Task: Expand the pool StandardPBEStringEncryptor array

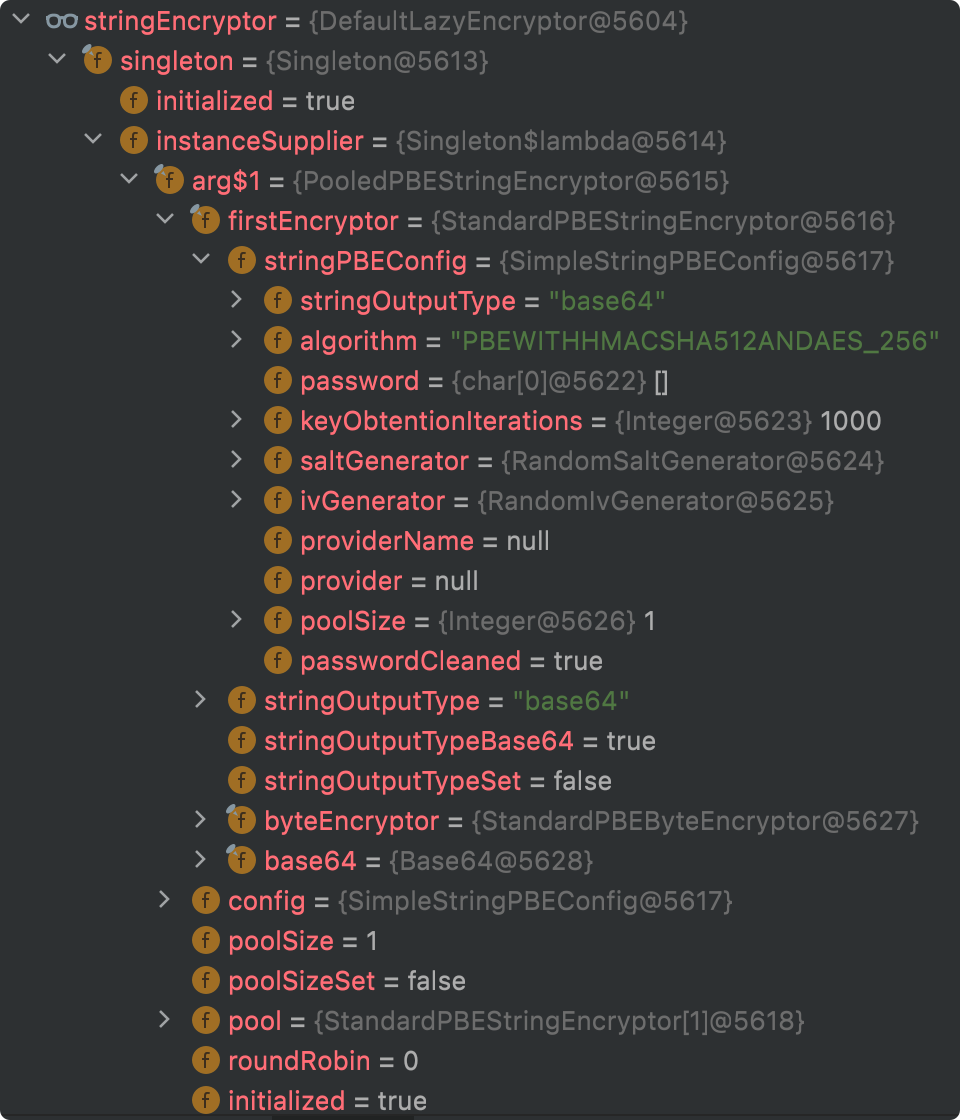Action: tap(164, 1020)
